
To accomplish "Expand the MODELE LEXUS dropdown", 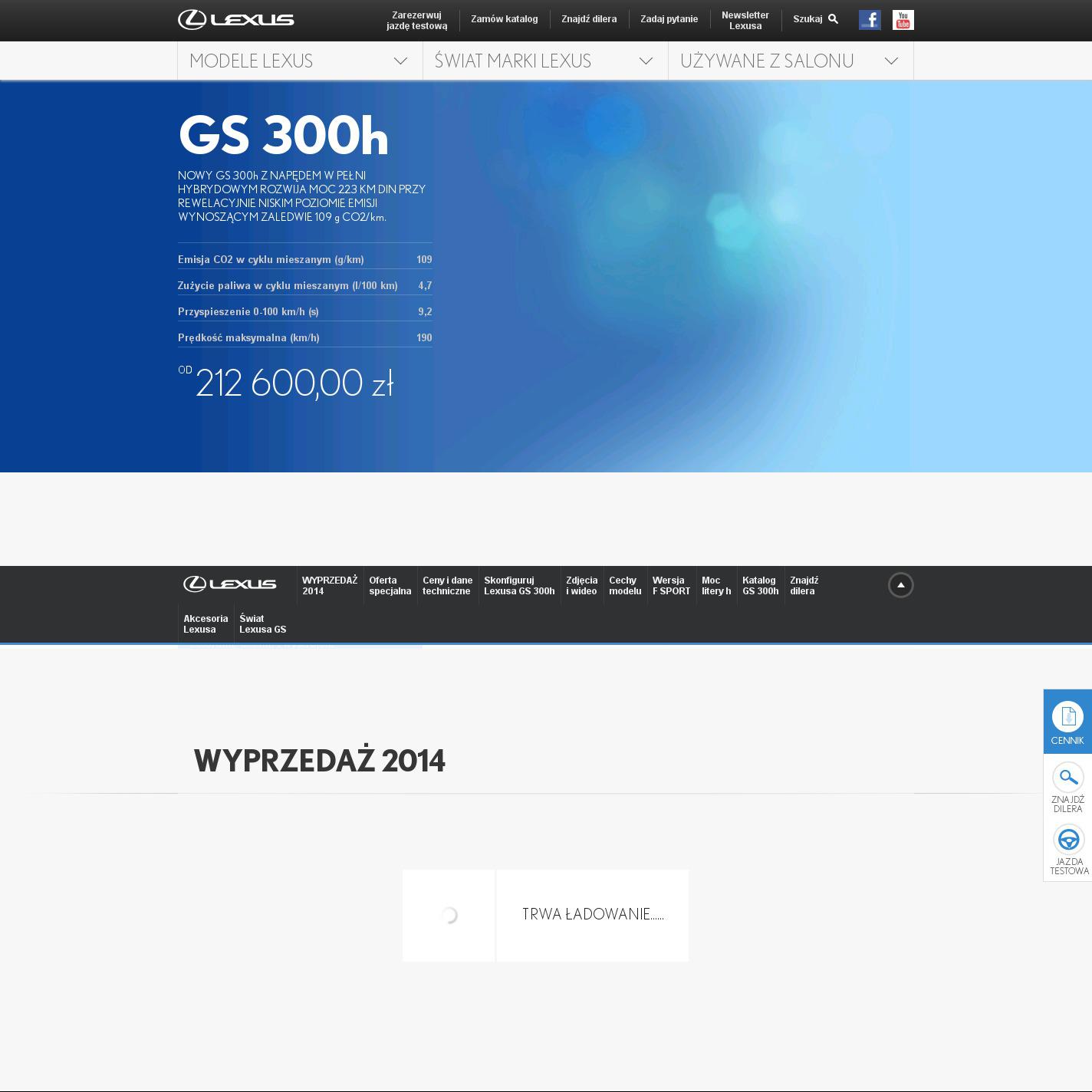I will 300,61.
